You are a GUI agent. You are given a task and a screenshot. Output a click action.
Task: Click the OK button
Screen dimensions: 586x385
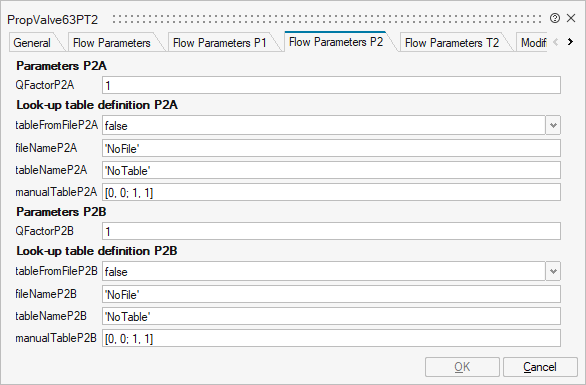coord(462,367)
